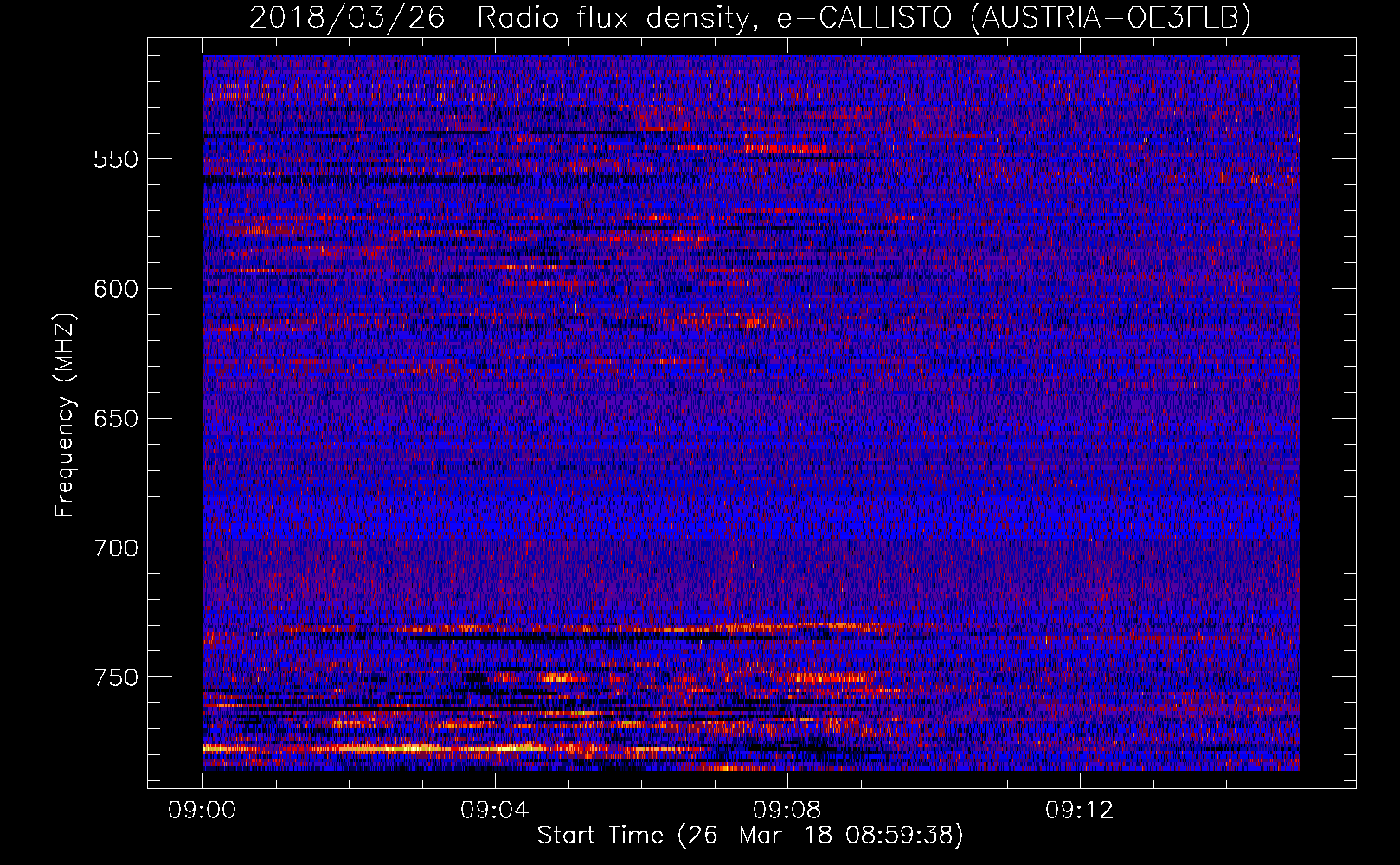Viewport: 1400px width, 865px height.
Task: Select the 650 frequency axis label
Action: [x=116, y=419]
